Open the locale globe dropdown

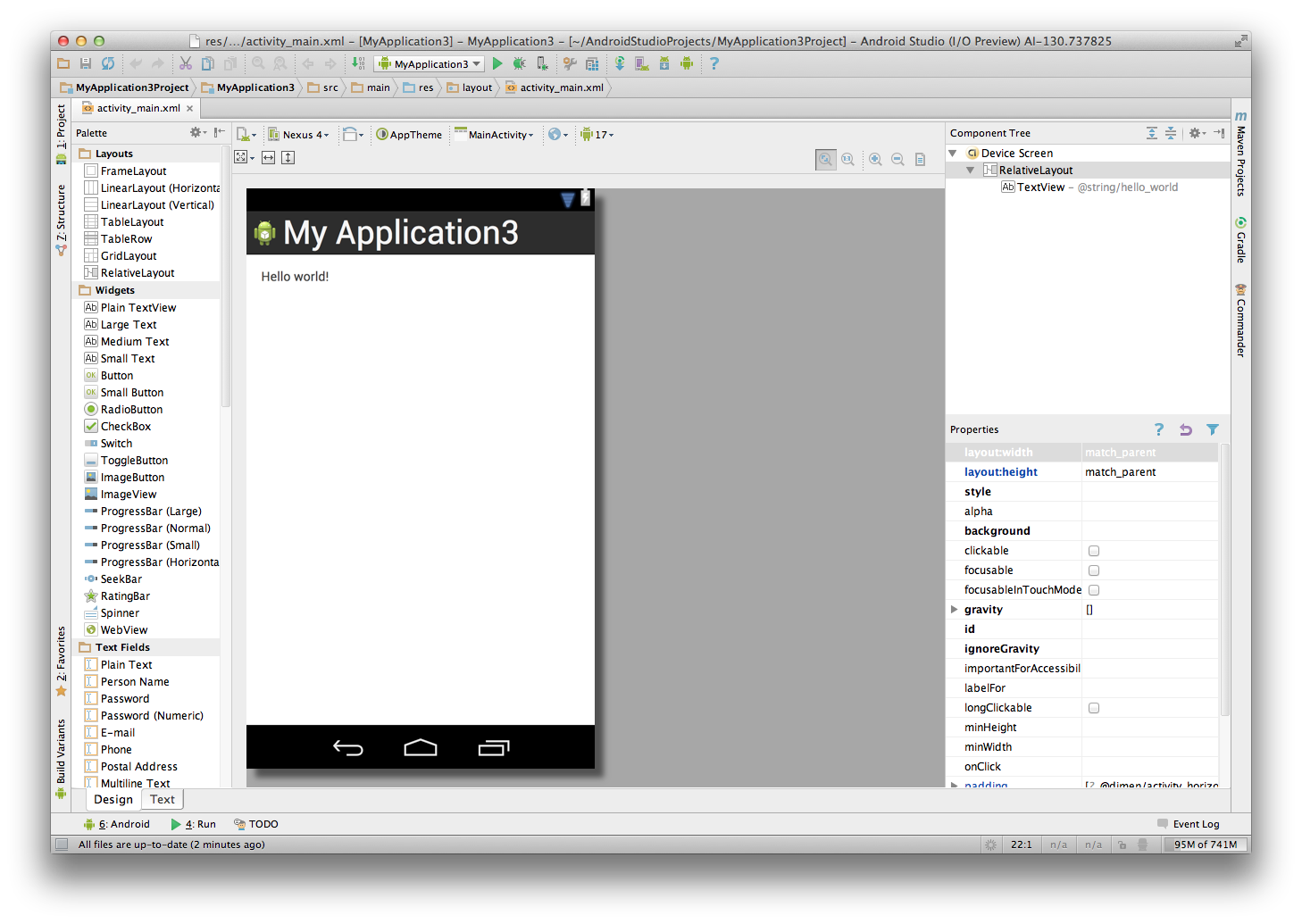point(558,135)
